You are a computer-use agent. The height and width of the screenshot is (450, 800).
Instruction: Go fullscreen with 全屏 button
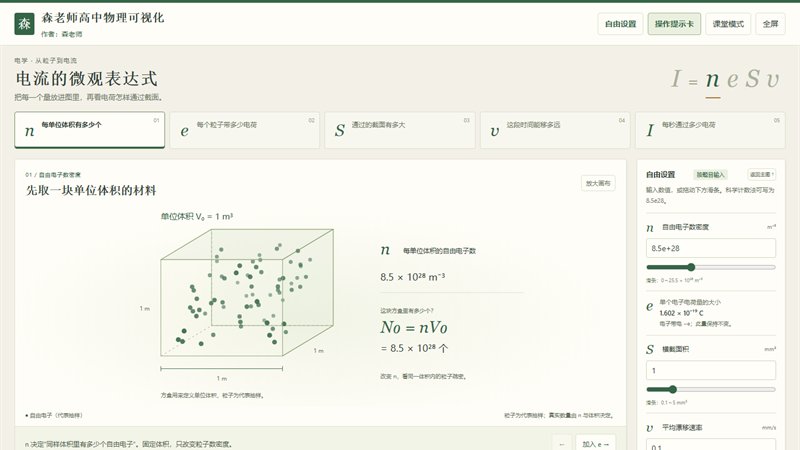770,24
